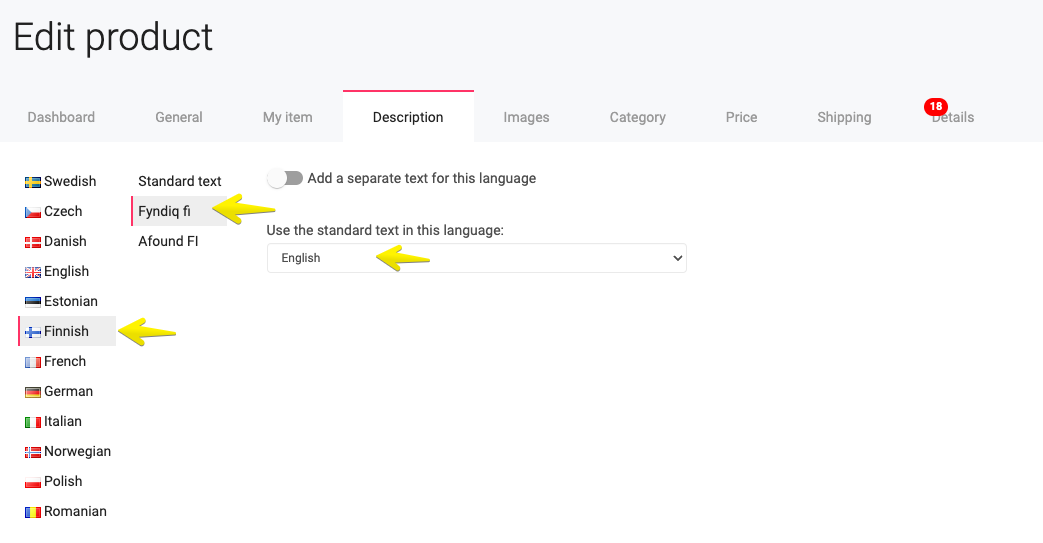Click the German flag icon
Viewport: 1043px width, 543px height.
click(33, 392)
